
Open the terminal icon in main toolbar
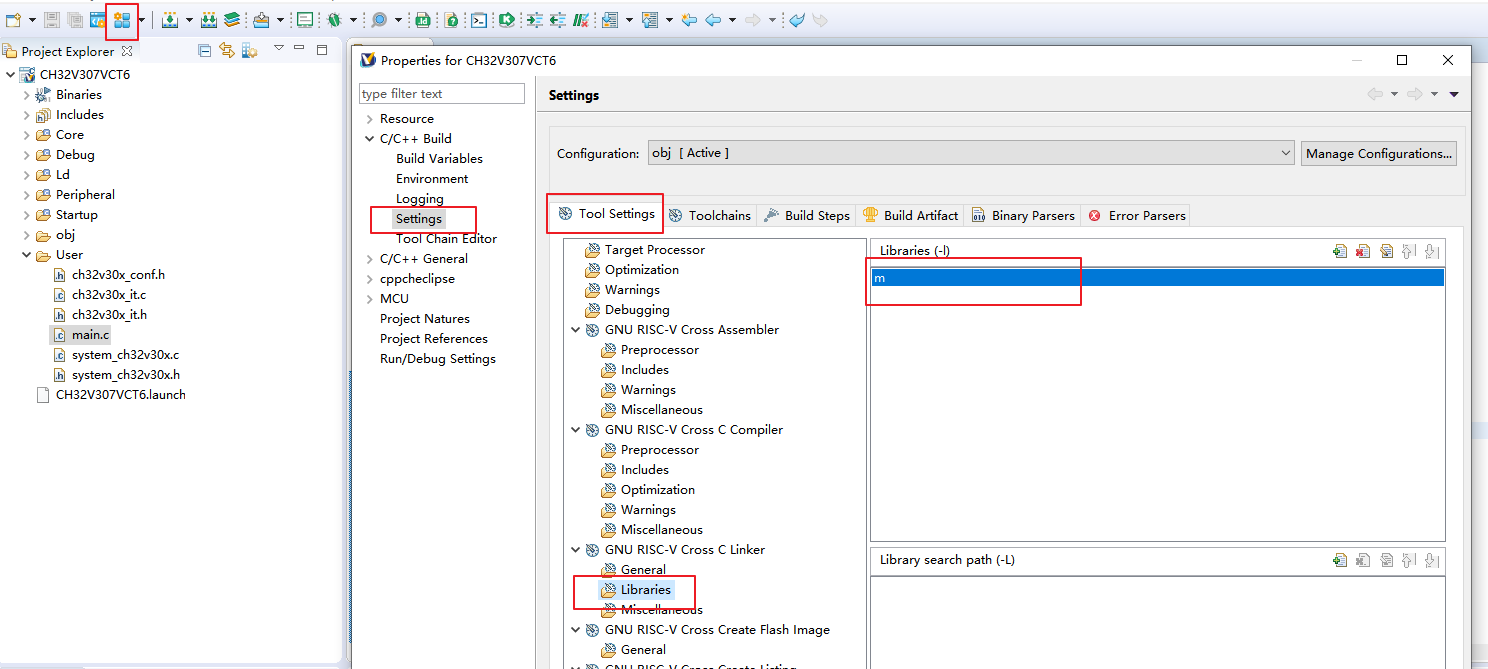point(480,20)
